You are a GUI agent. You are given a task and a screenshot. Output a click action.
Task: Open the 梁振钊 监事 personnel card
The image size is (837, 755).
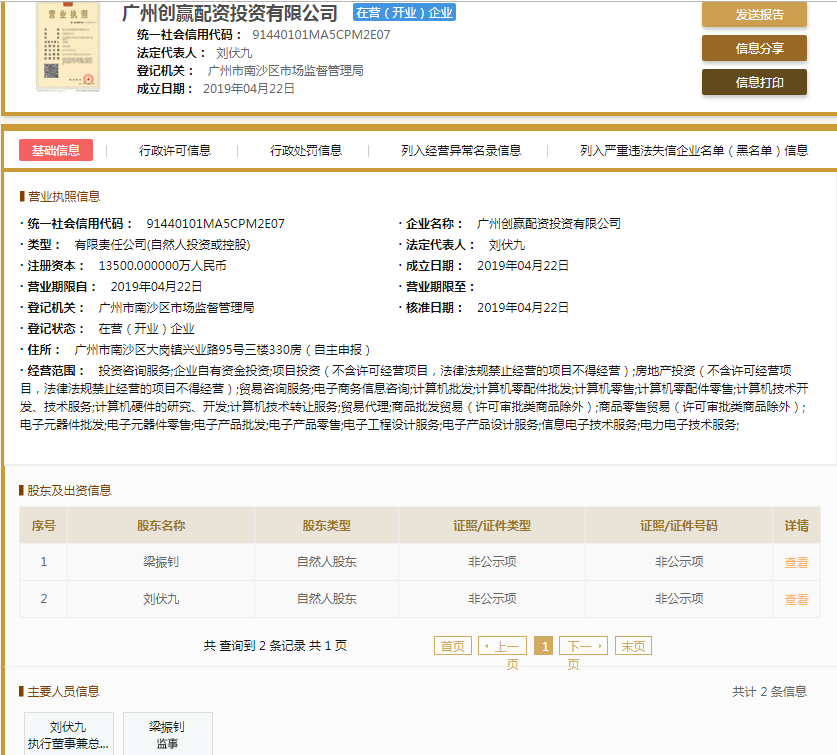tap(167, 734)
